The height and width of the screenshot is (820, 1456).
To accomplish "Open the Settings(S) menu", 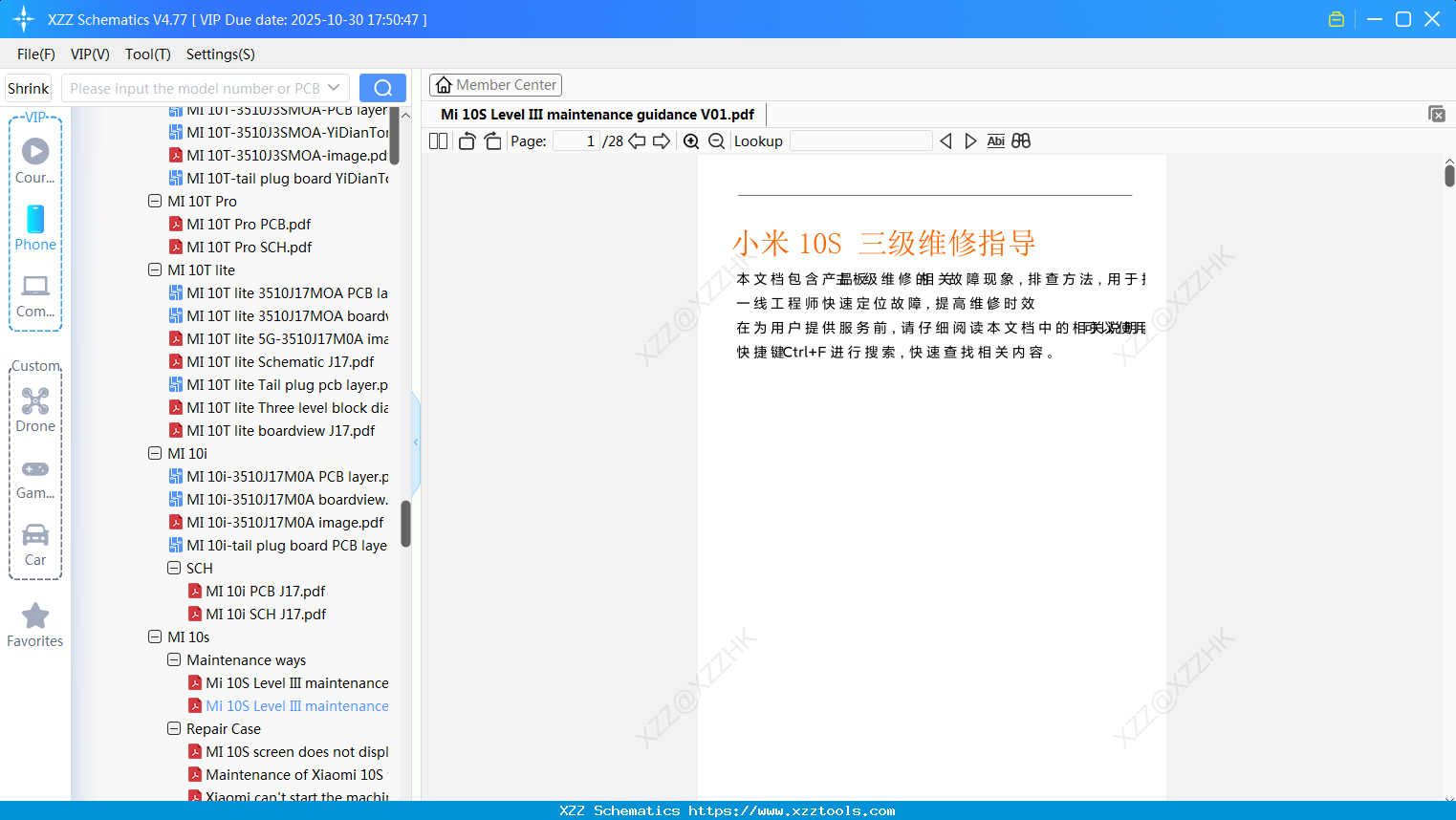I will tap(220, 54).
